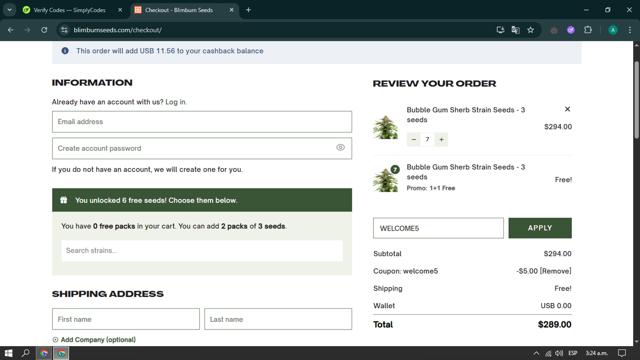The image size is (640, 360).
Task: Click the taskbar clock
Action: (x=596, y=353)
